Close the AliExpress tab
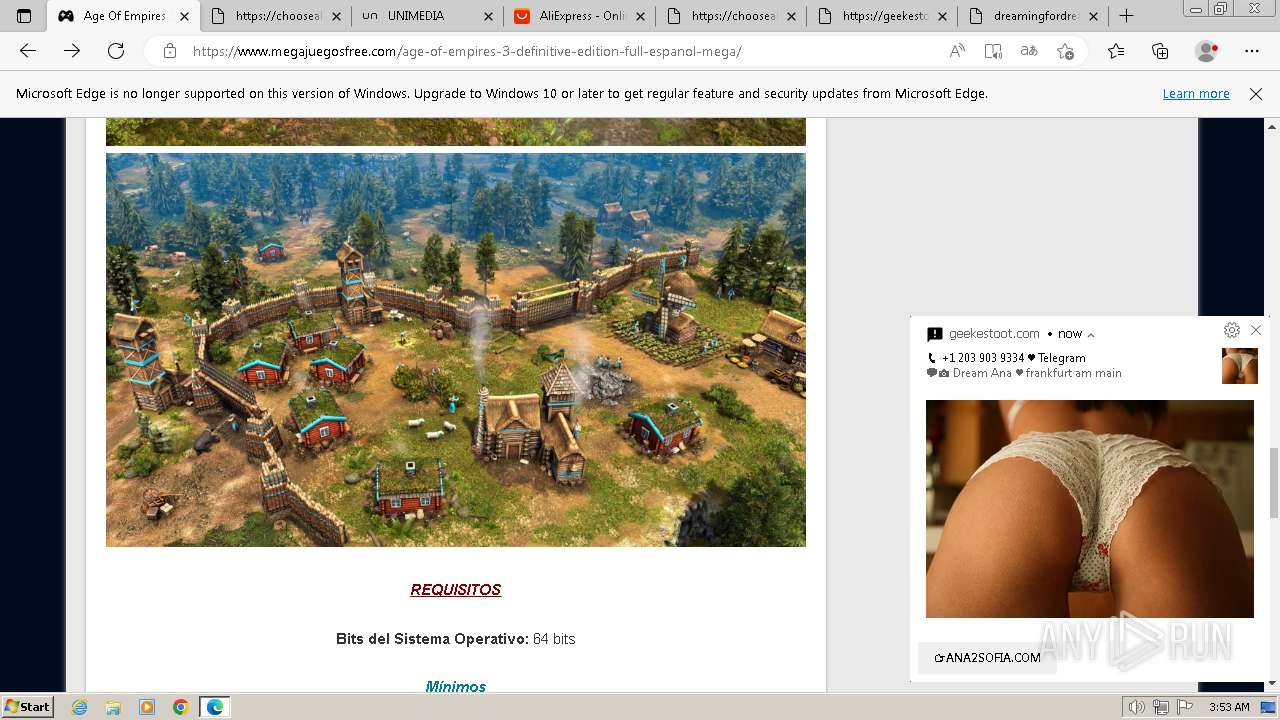Viewport: 1280px width, 720px height. point(639,16)
